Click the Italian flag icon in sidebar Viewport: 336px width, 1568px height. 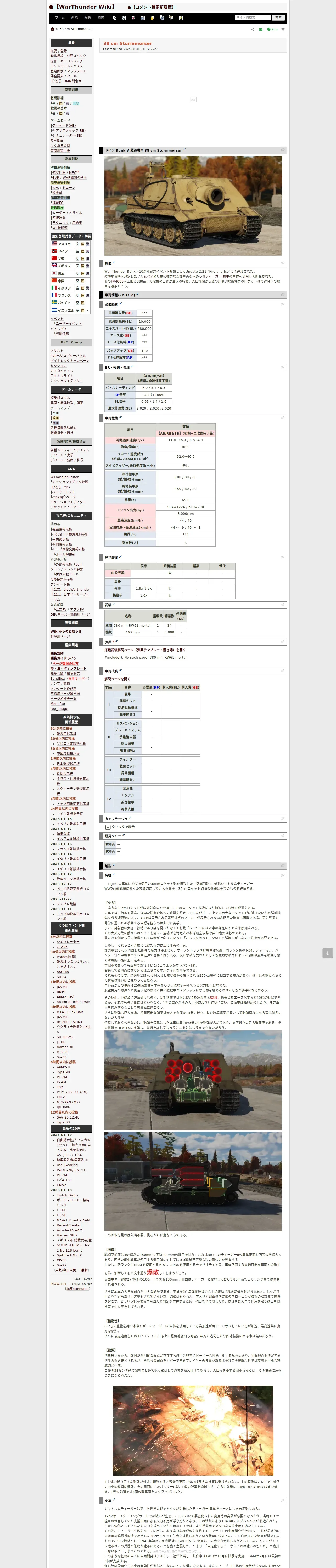(x=54, y=288)
